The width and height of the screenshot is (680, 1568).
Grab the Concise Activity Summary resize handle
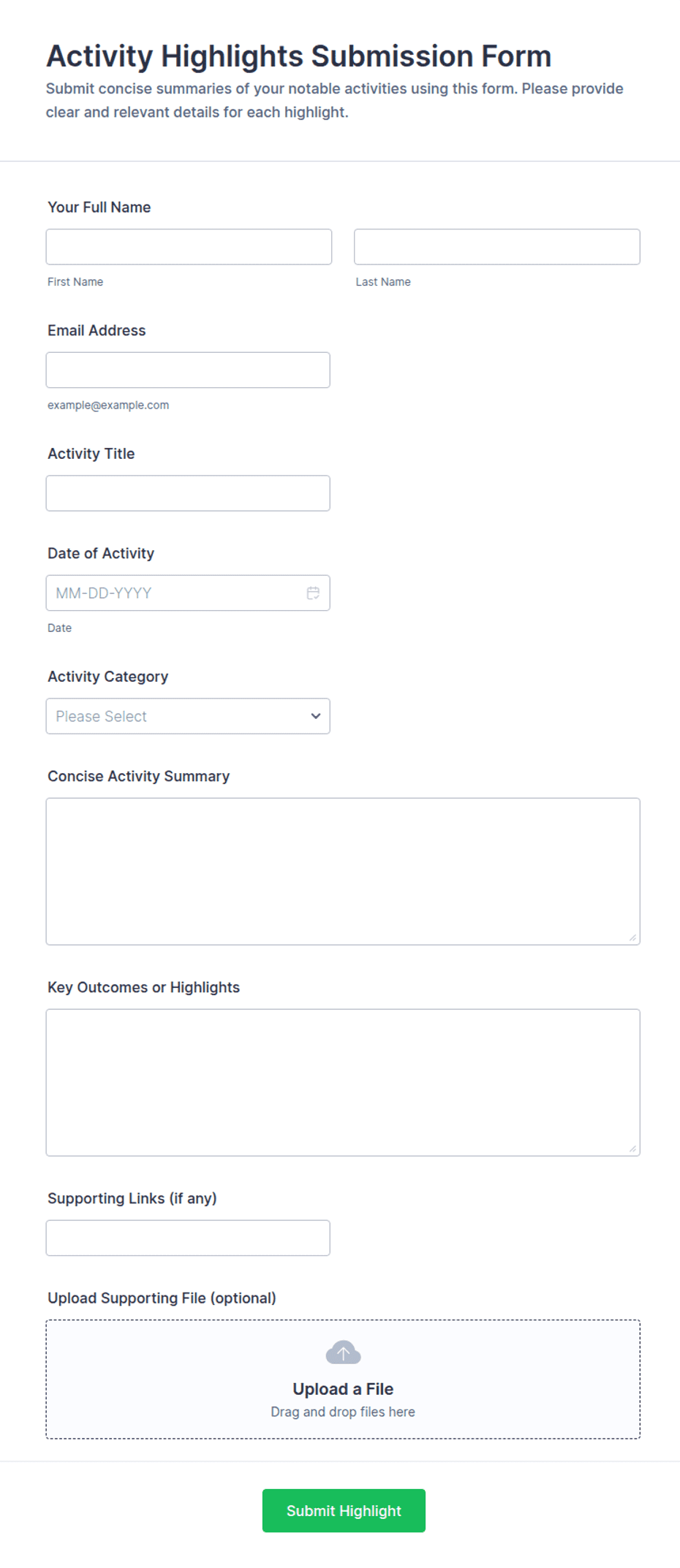[x=632, y=937]
